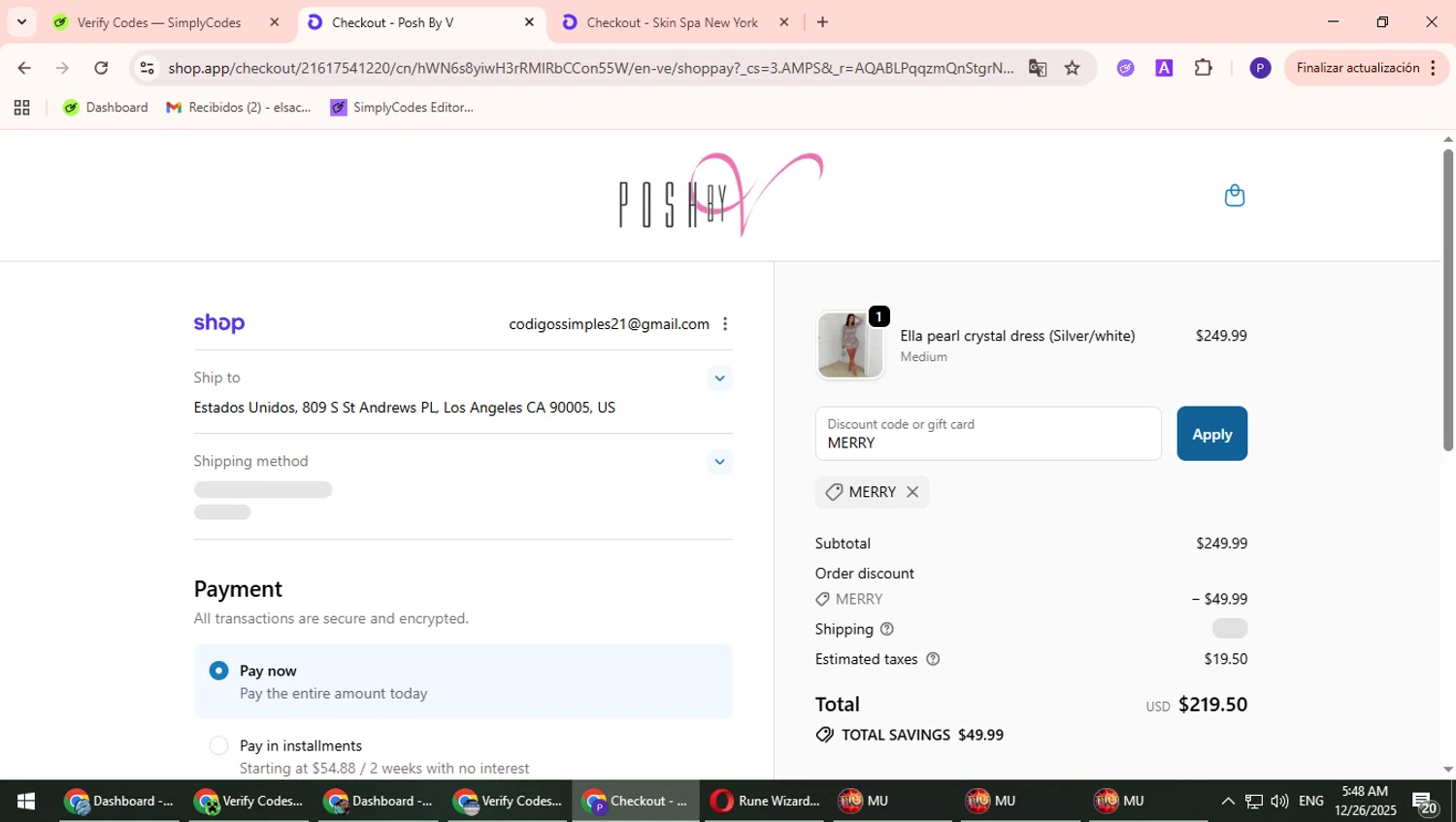Open SimplyCodes Editor bookmark
This screenshot has height=822, width=1456.
[x=402, y=108]
